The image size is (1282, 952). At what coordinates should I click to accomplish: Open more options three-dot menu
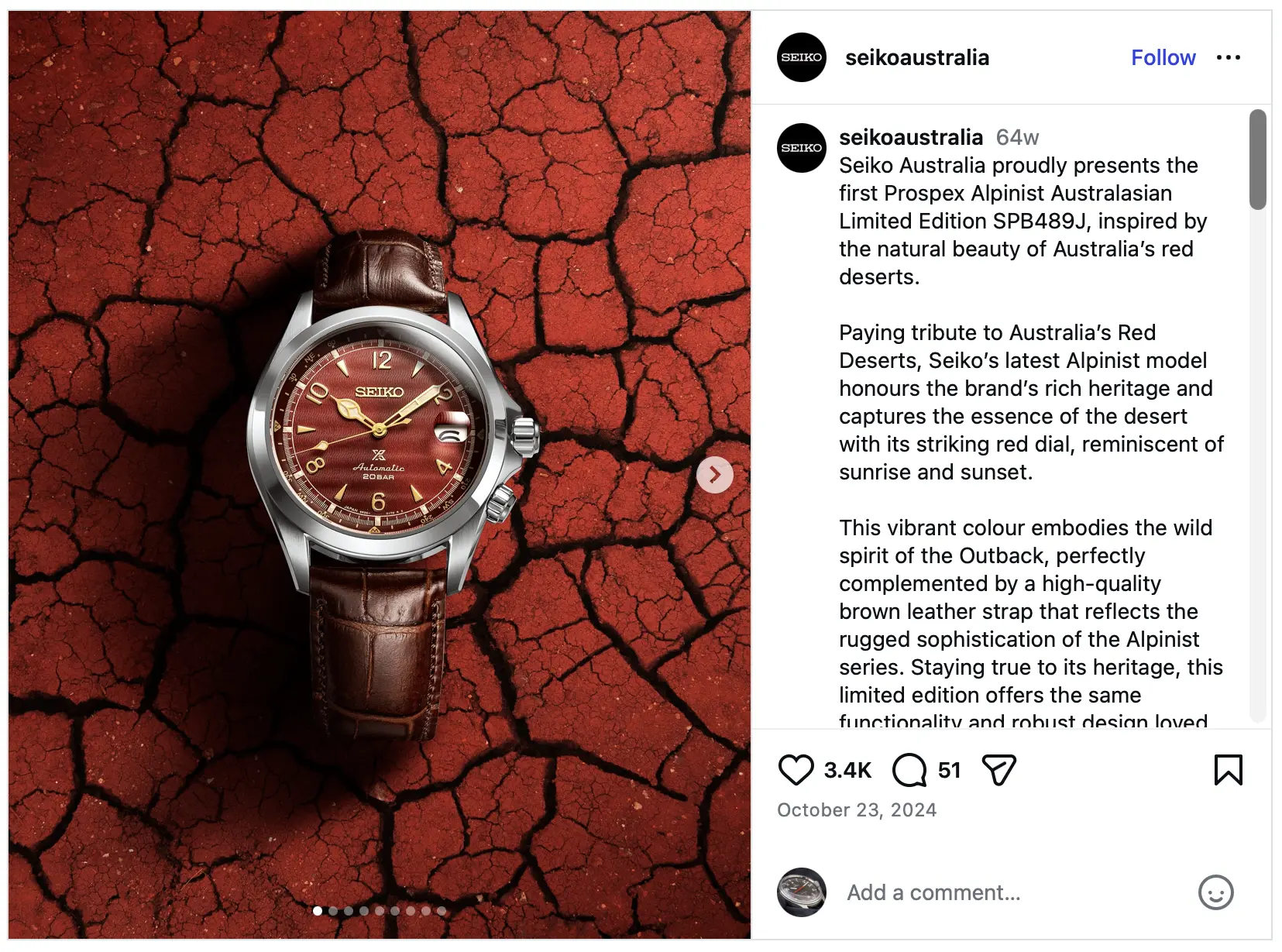(1229, 57)
